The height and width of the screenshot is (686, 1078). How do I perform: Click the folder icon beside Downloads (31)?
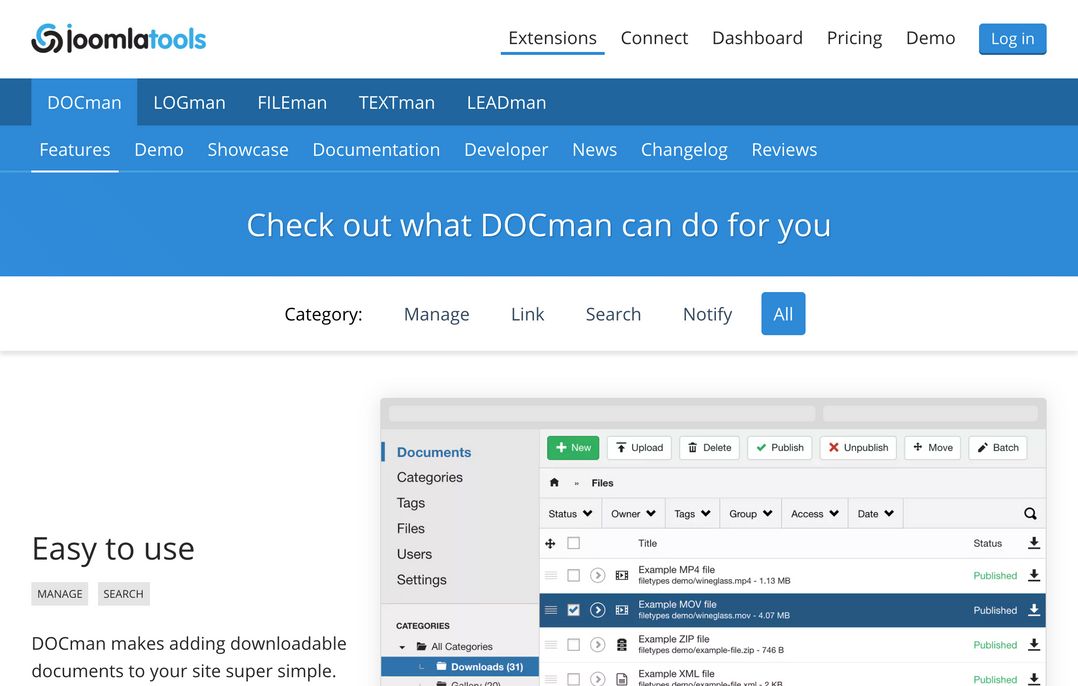441,666
